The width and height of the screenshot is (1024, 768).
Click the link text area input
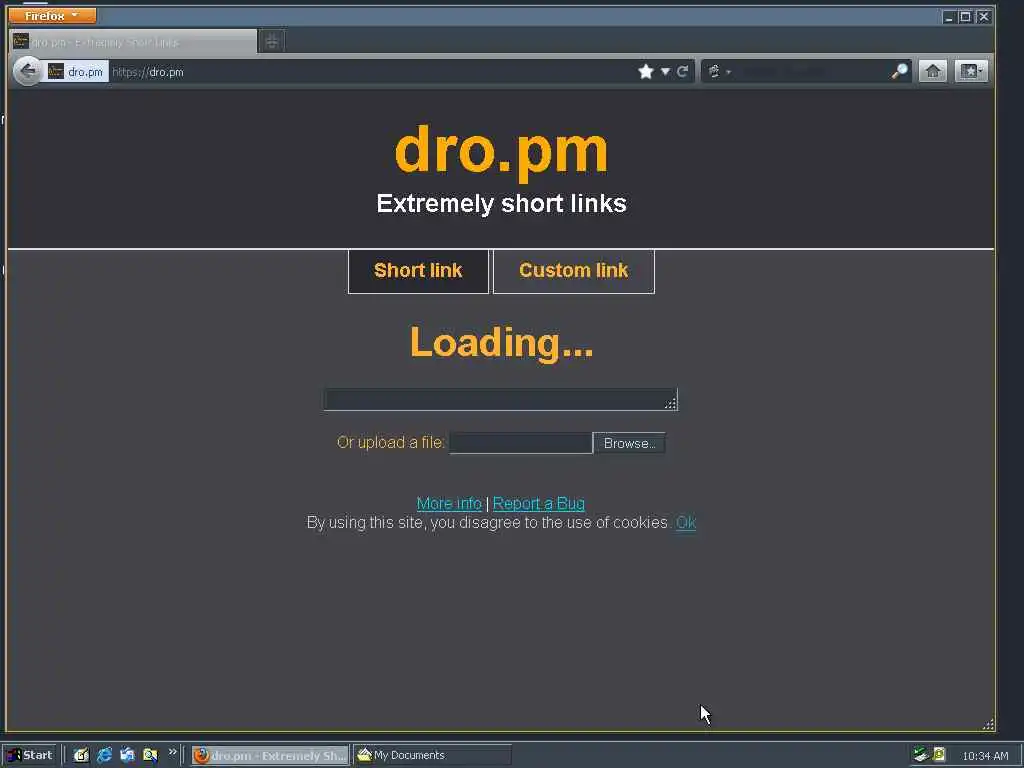pos(500,400)
